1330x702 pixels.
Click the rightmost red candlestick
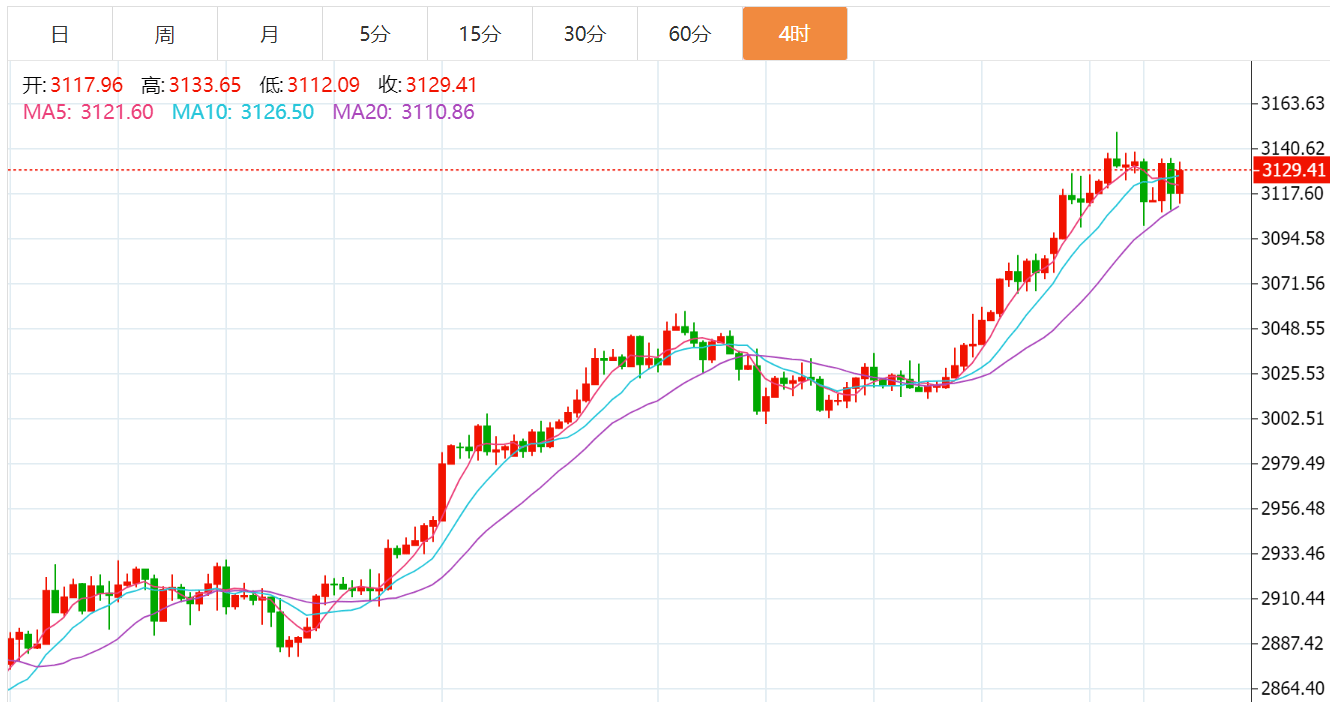(1180, 182)
